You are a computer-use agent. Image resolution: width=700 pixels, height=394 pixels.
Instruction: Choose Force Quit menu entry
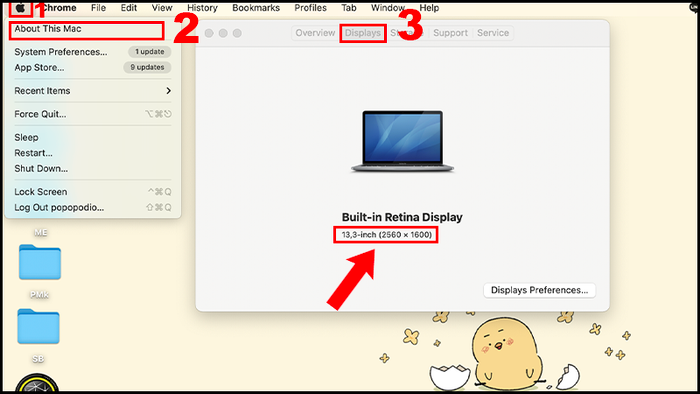(40, 114)
